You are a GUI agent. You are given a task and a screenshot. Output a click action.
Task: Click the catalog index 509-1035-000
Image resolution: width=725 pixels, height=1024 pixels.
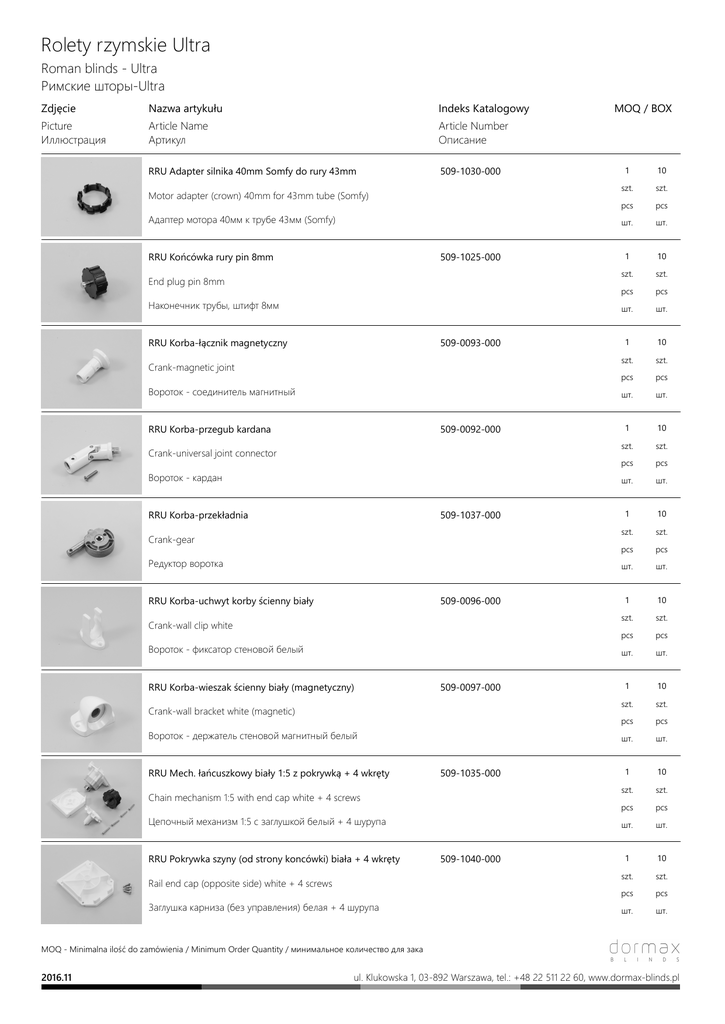point(470,773)
